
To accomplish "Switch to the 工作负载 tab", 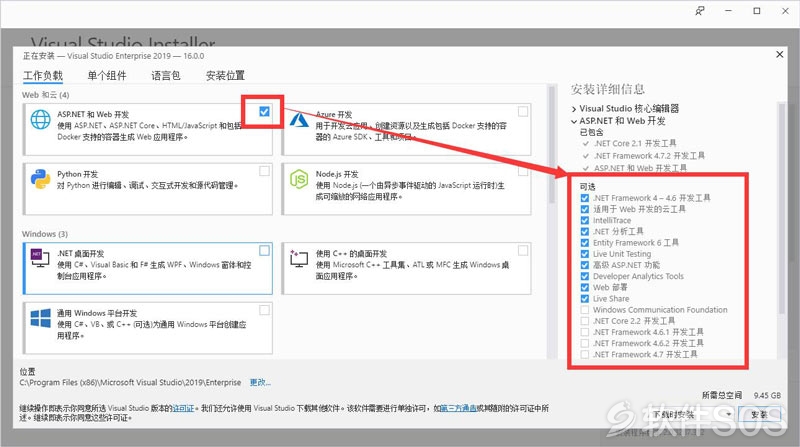I will [x=43, y=76].
